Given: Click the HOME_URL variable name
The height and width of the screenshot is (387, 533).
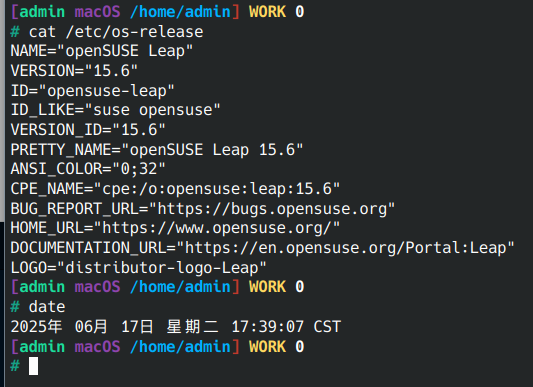Looking at the screenshot, I should coord(47,228).
